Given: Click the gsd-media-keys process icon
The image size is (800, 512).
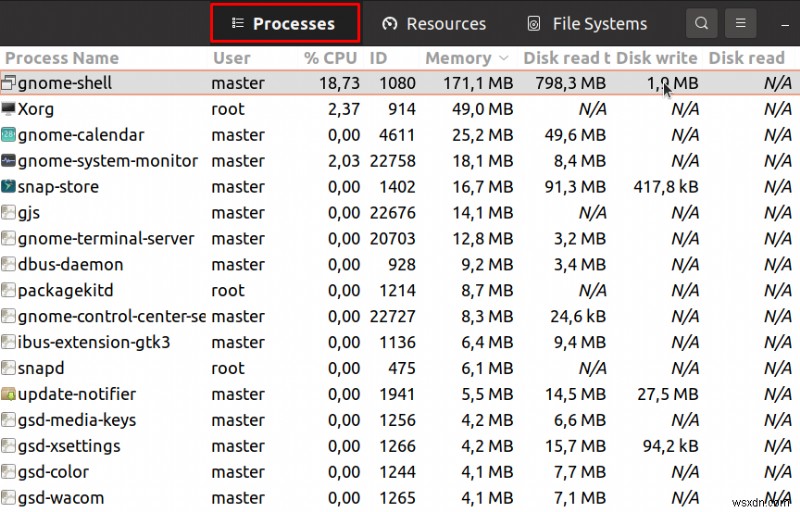Looking at the screenshot, I should pos(8,420).
